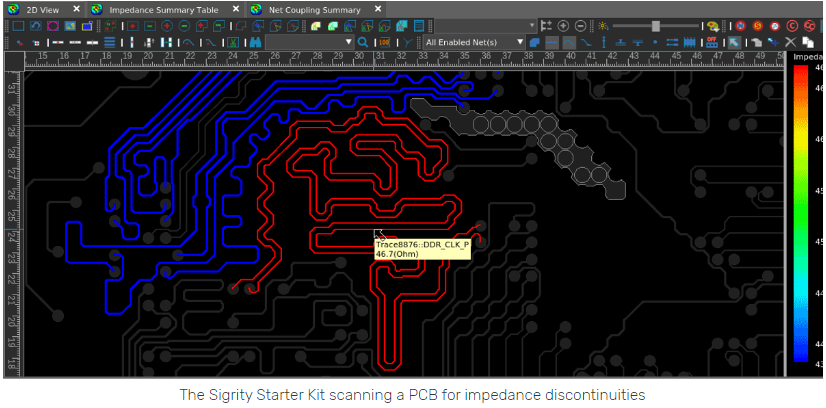The image size is (826, 408).
Task: Toggle the horizontal layers stack icon
Action: pyautogui.click(x=110, y=43)
